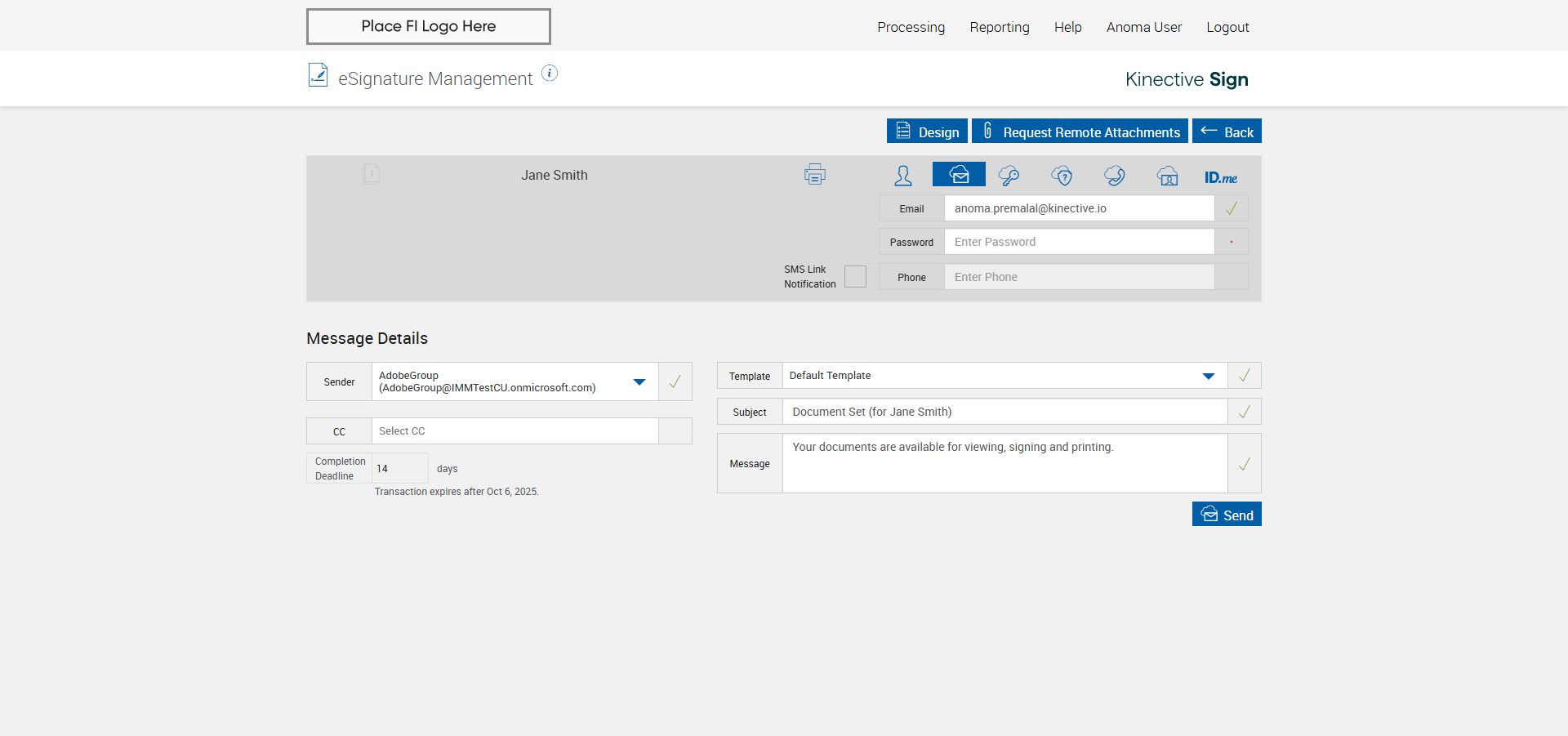The width and height of the screenshot is (1568, 736).
Task: Click the info icon next to eSignature Management
Action: 550,74
